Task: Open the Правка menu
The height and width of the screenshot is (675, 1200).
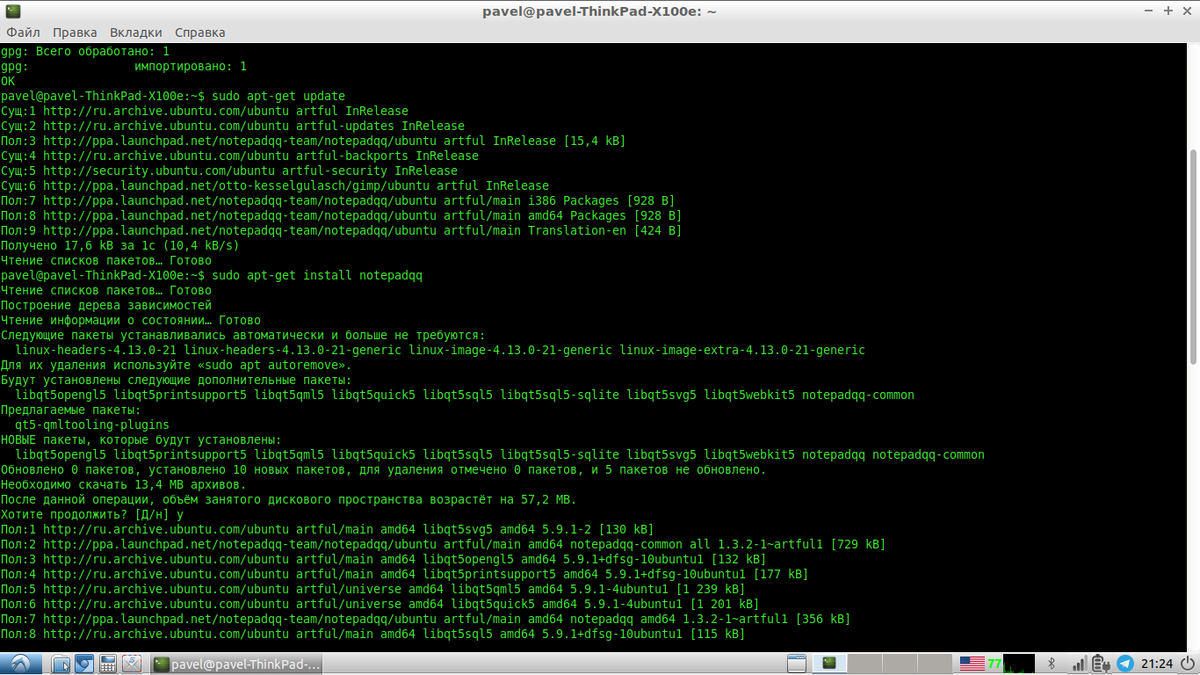Action: 75,33
